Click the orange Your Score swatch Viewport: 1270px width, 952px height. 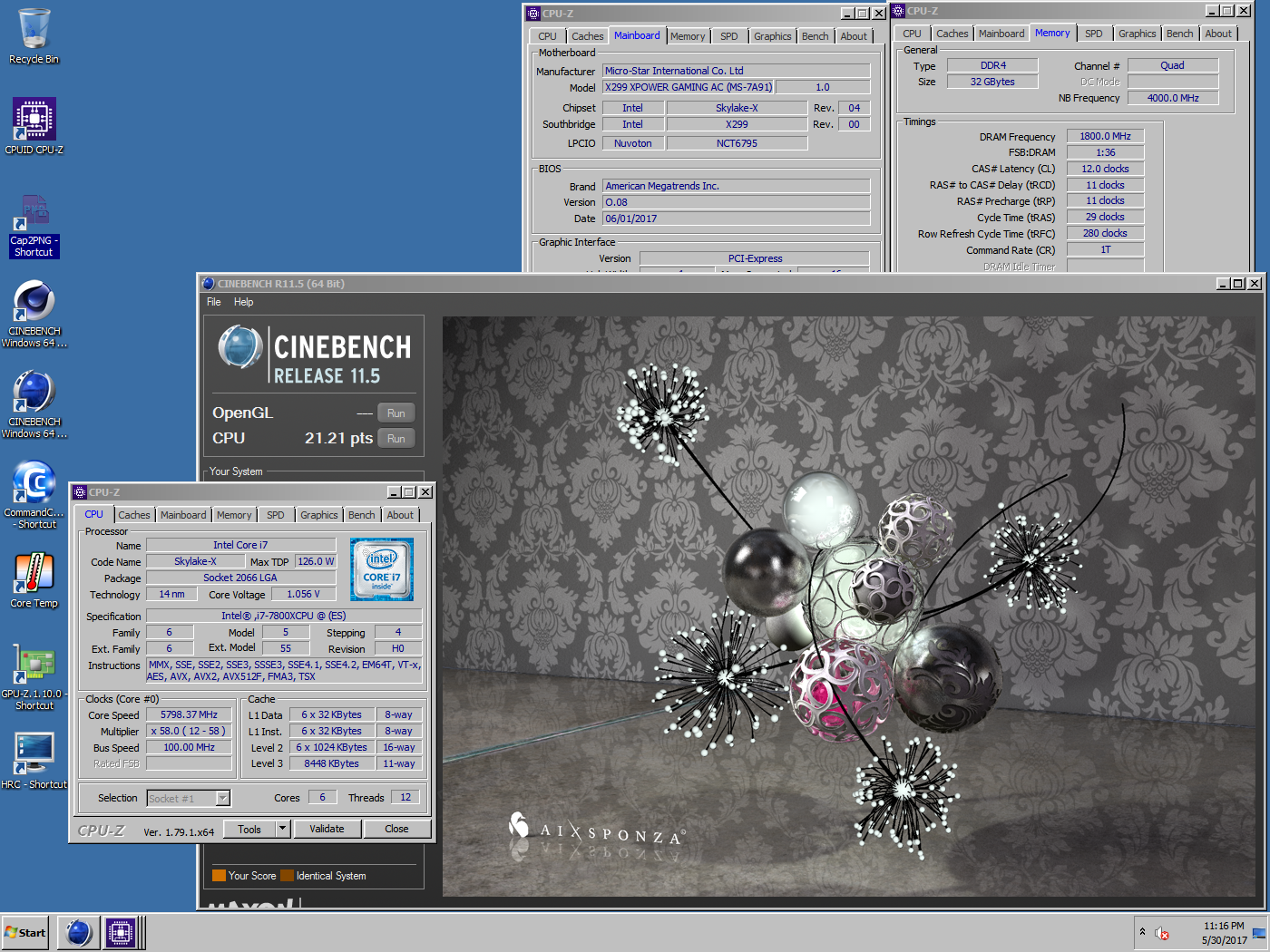219,876
